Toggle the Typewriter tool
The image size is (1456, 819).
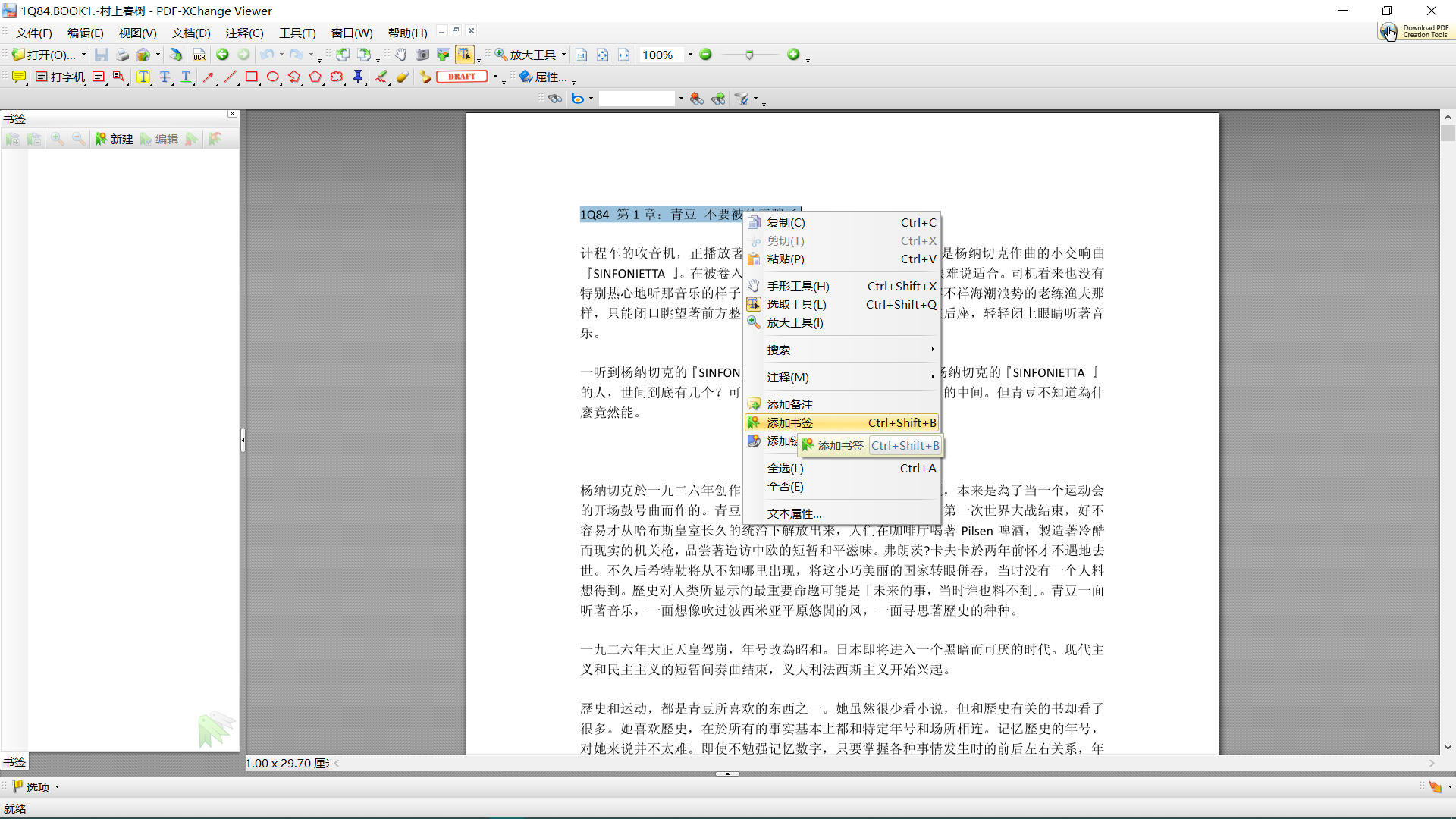pos(61,77)
